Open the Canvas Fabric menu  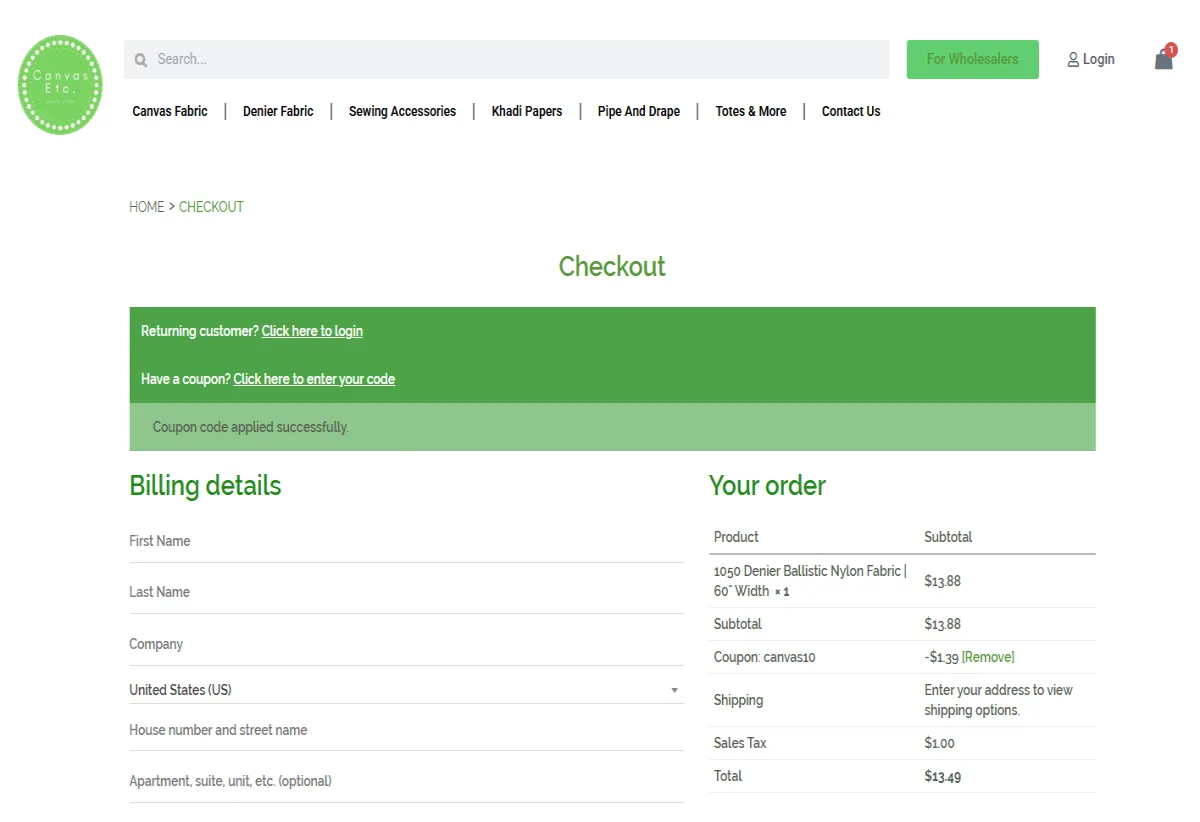point(170,111)
